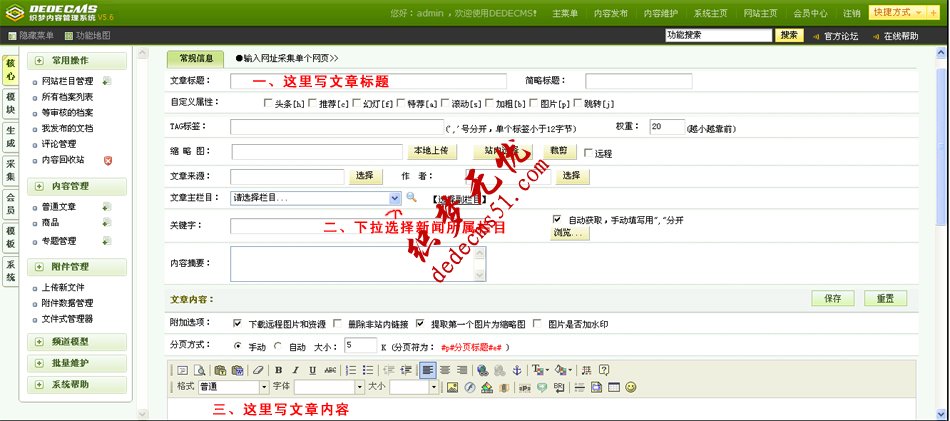Check the 头条[h] attribute box
The height and width of the screenshot is (421, 950).
(268, 103)
